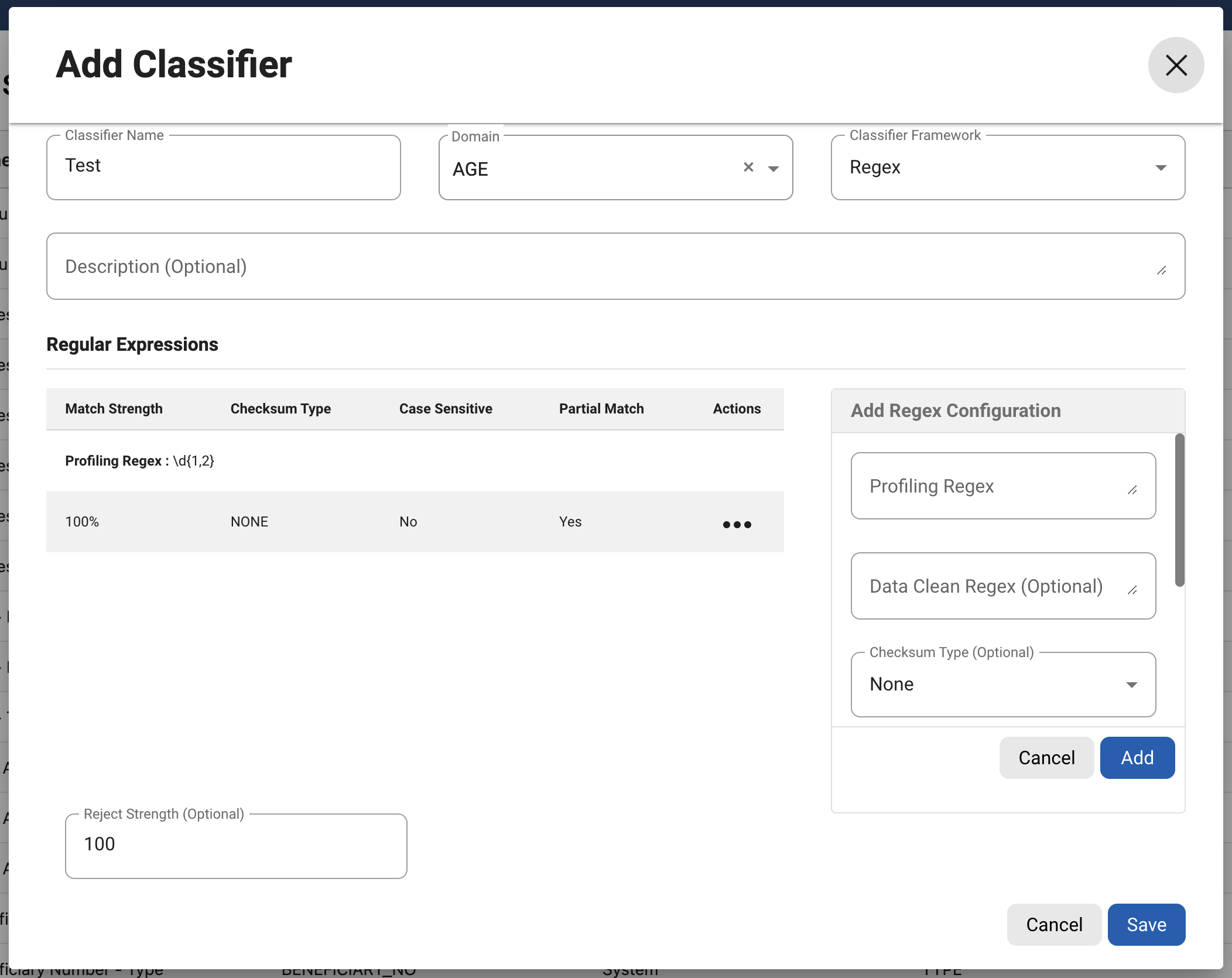
Task: Open the Domain dropdown
Action: pos(773,168)
